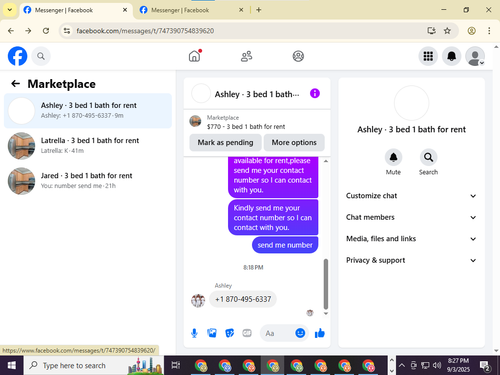Choose a GIF with the GIF icon

(247, 333)
